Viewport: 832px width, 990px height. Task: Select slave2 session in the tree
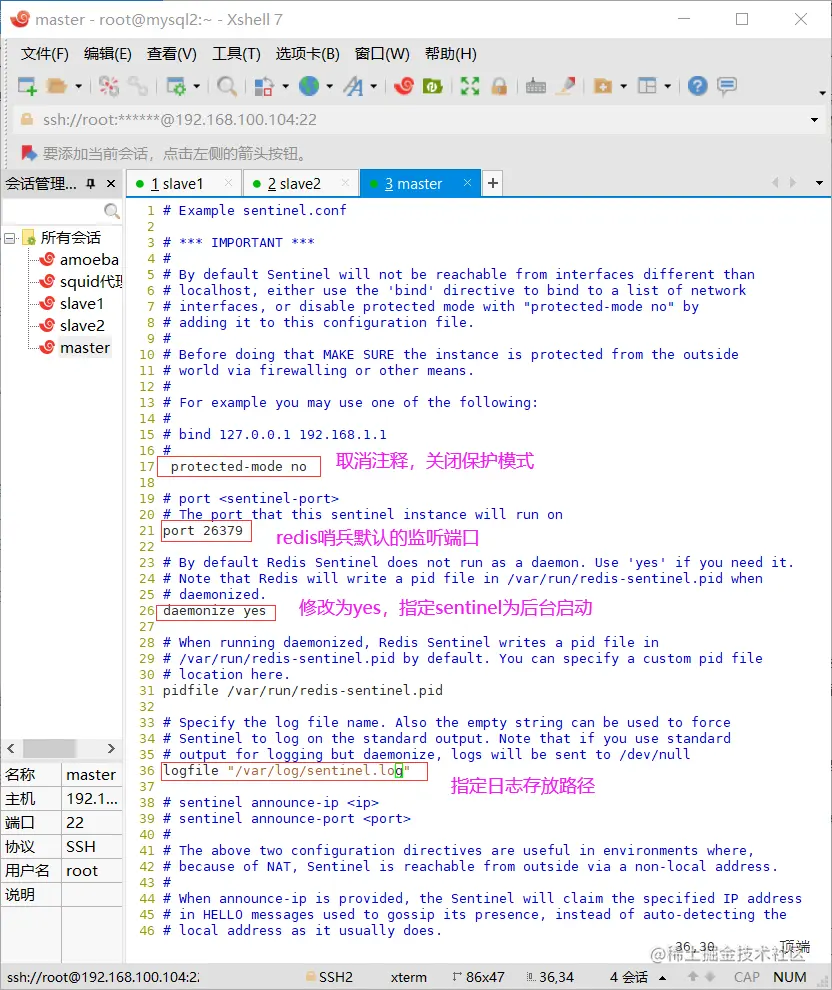tap(82, 326)
